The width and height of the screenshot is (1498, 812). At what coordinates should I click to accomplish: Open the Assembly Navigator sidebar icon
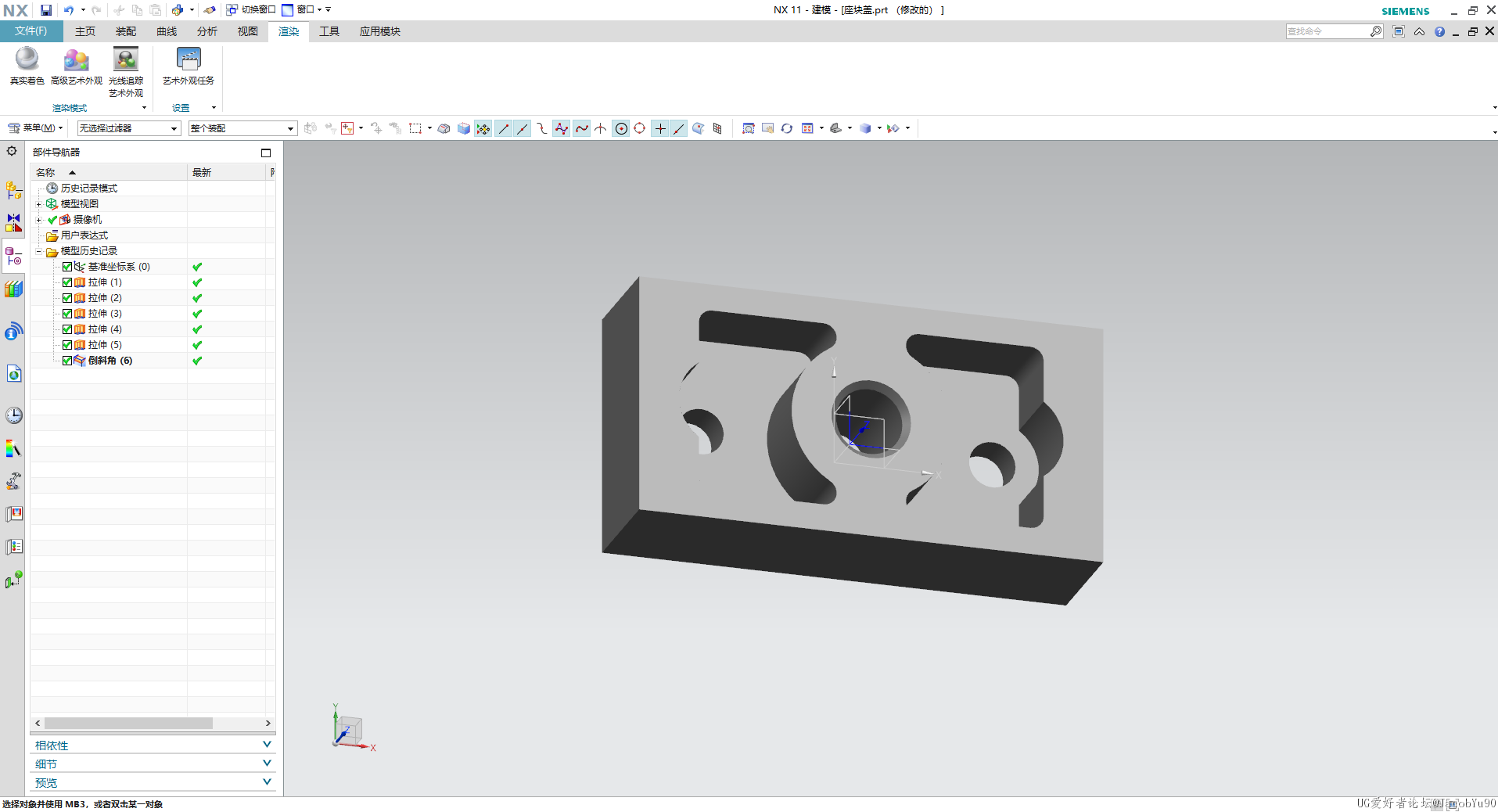14,190
